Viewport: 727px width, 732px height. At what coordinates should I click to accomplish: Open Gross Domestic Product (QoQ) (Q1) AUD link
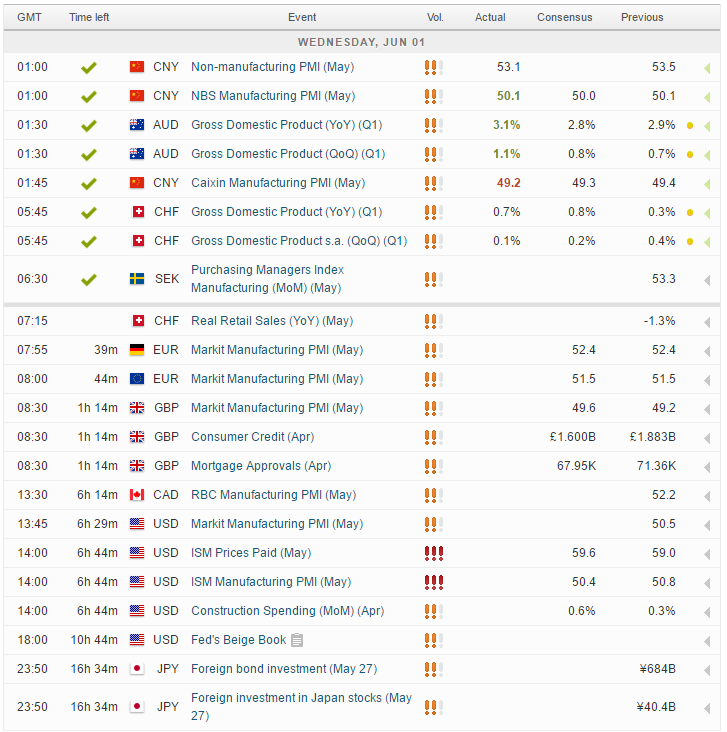(x=288, y=154)
